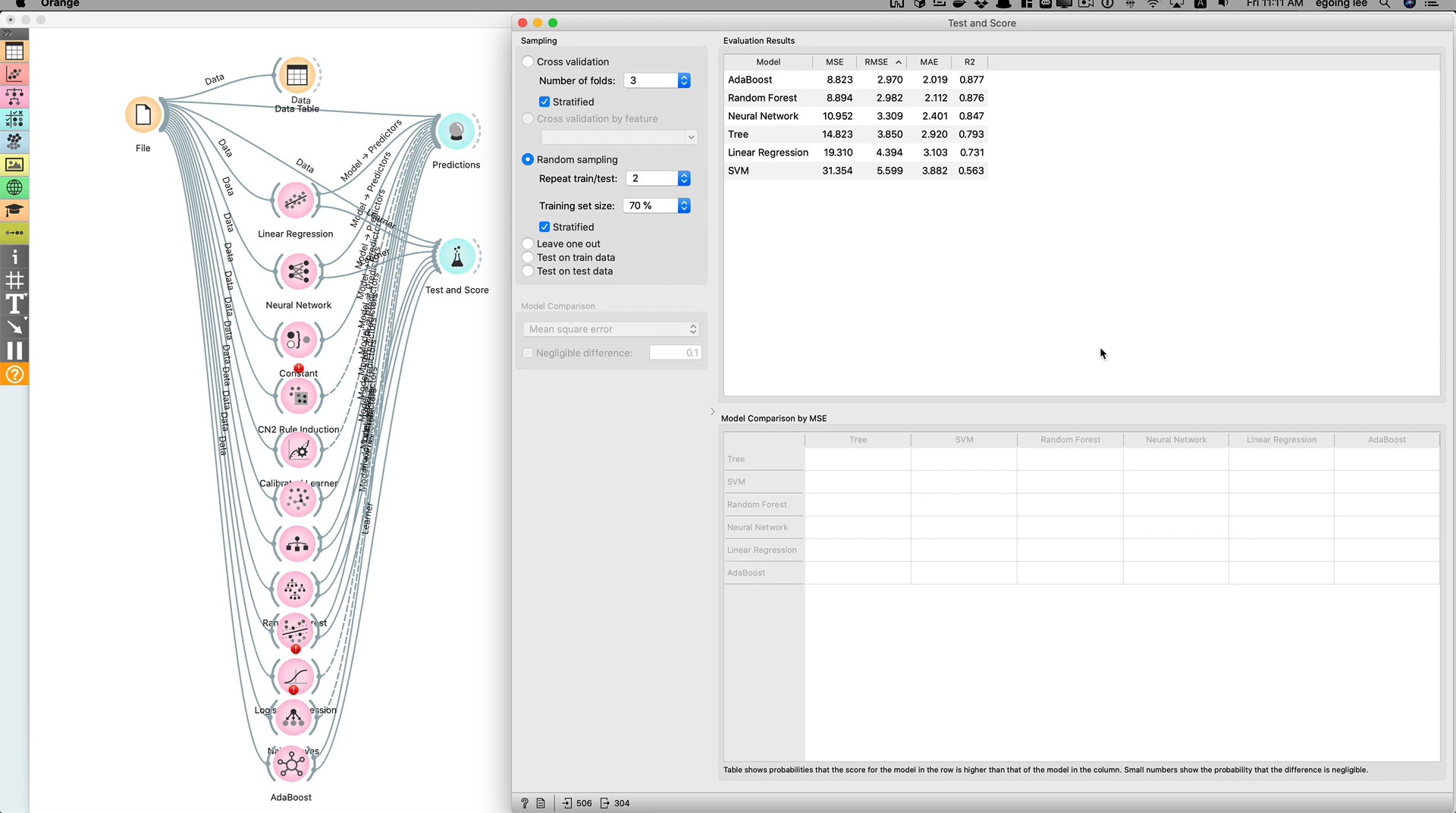Sort results by MSE column header
Screen dimensions: 1456x813
click(834, 62)
